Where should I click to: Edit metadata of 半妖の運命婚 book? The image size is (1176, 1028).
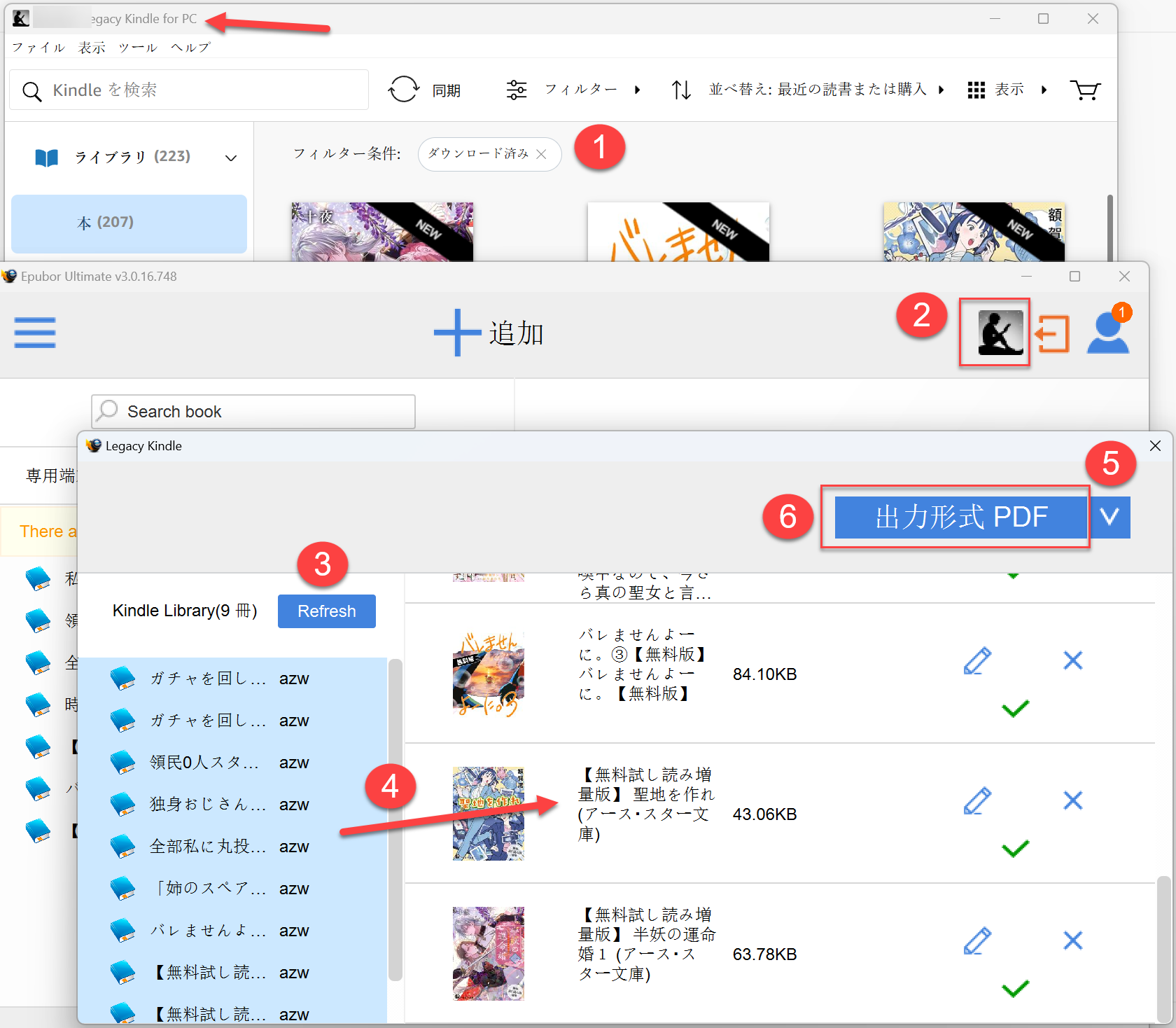tap(977, 940)
